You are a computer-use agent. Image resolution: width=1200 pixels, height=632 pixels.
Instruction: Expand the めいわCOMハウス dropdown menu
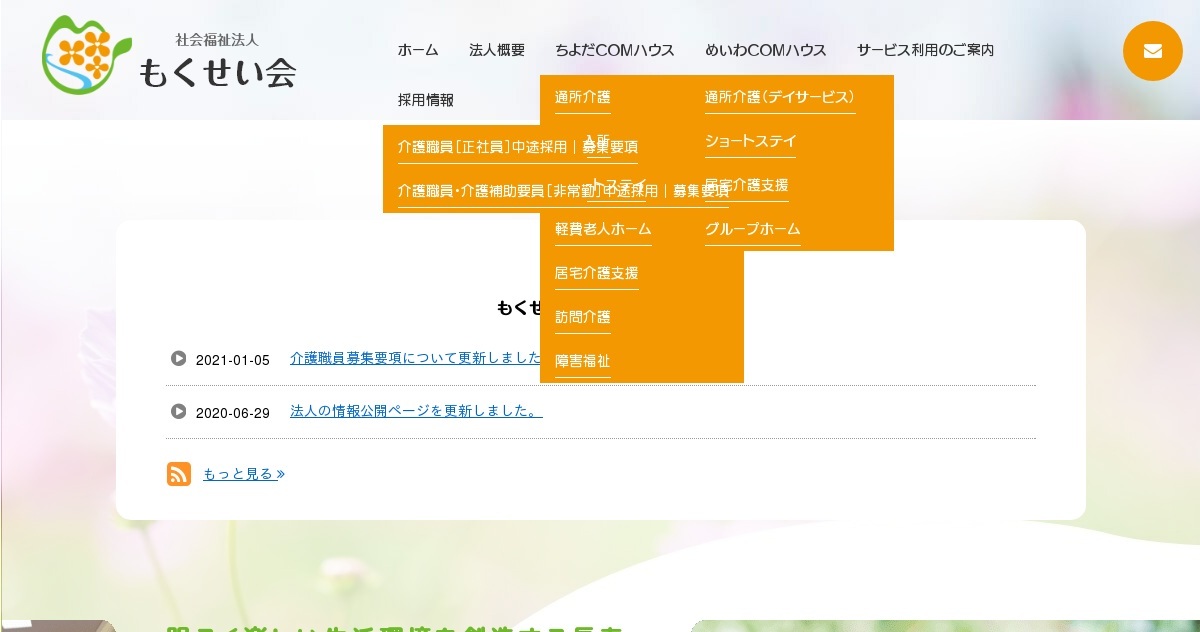765,50
